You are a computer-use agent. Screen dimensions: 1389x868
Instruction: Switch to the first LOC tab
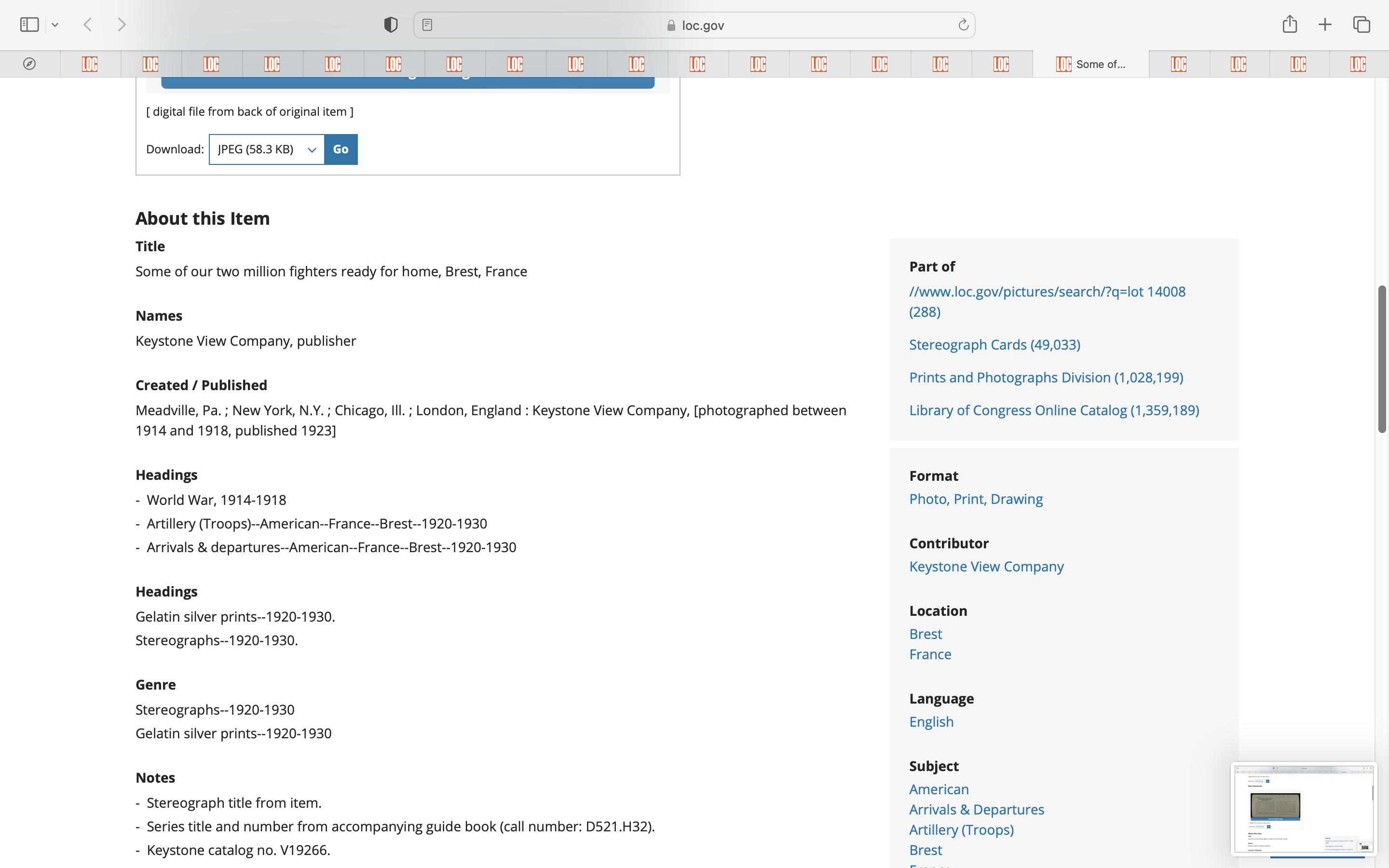pos(90,64)
